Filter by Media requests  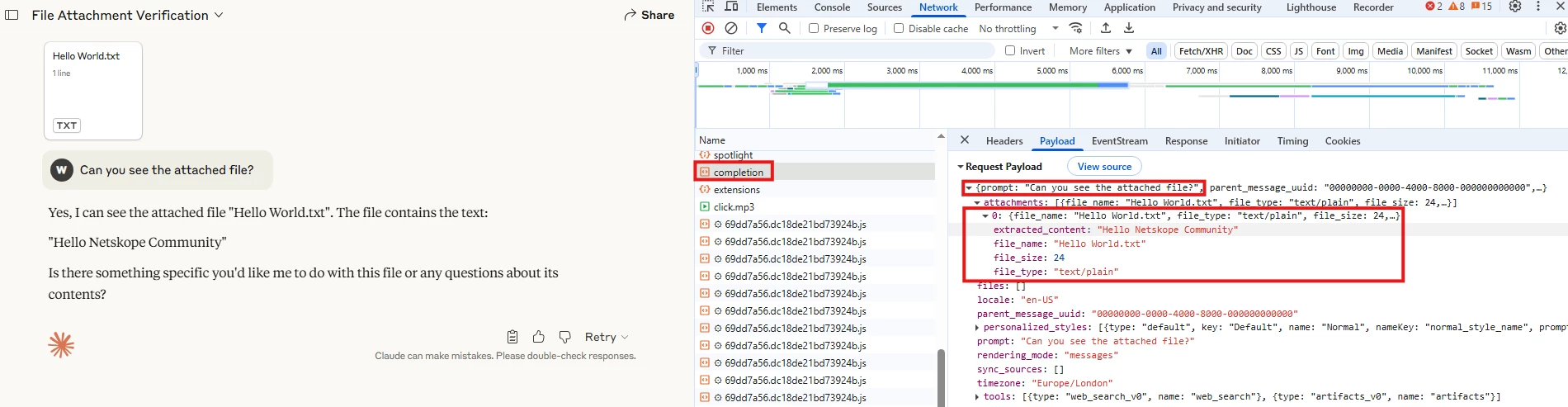click(x=1390, y=51)
